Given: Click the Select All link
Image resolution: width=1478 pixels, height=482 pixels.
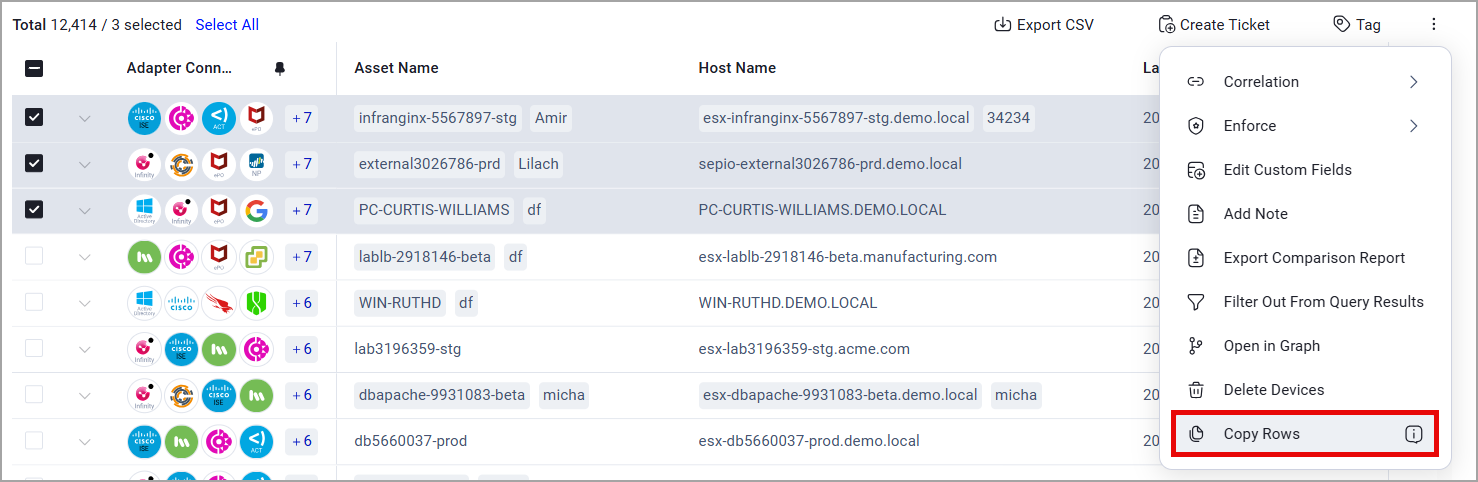Looking at the screenshot, I should tap(227, 24).
